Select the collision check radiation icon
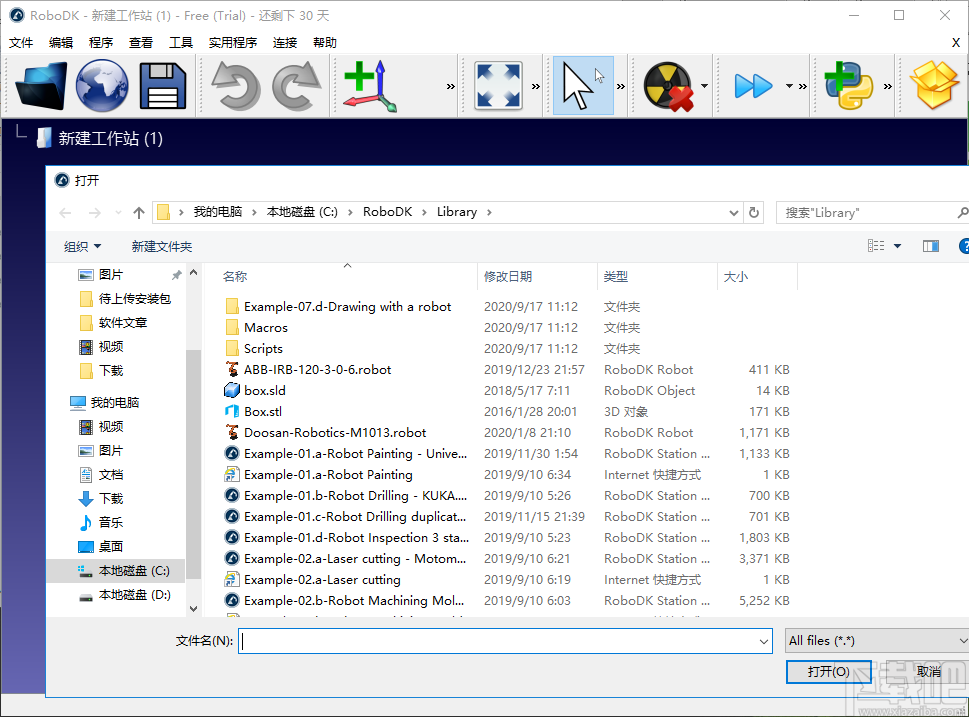The height and width of the screenshot is (717, 969). tap(669, 86)
